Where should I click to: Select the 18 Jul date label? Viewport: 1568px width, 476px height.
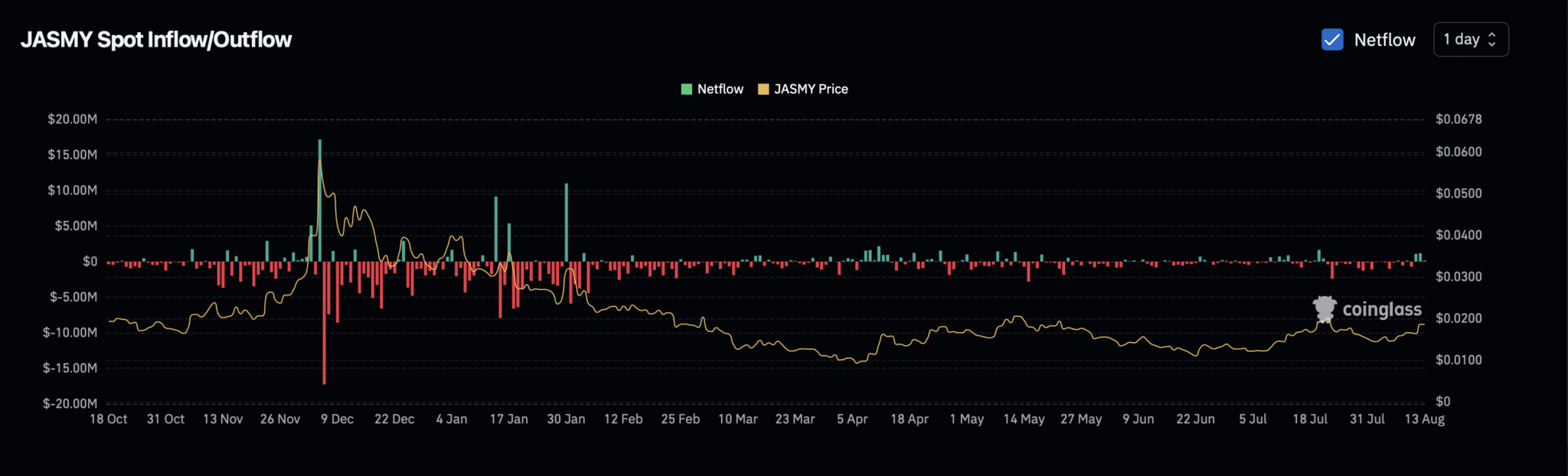coord(1310,419)
